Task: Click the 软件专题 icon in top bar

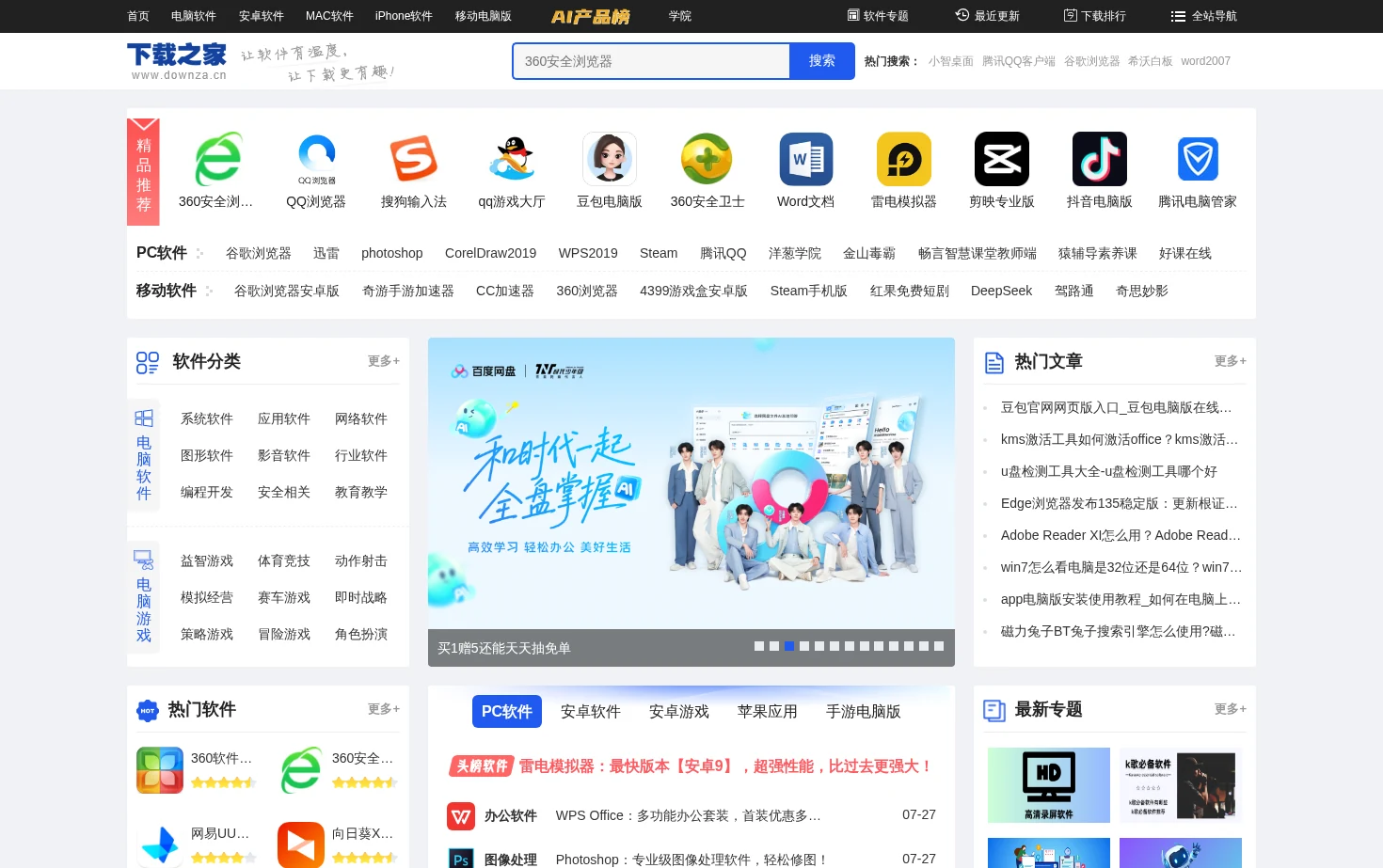Action: [853, 15]
